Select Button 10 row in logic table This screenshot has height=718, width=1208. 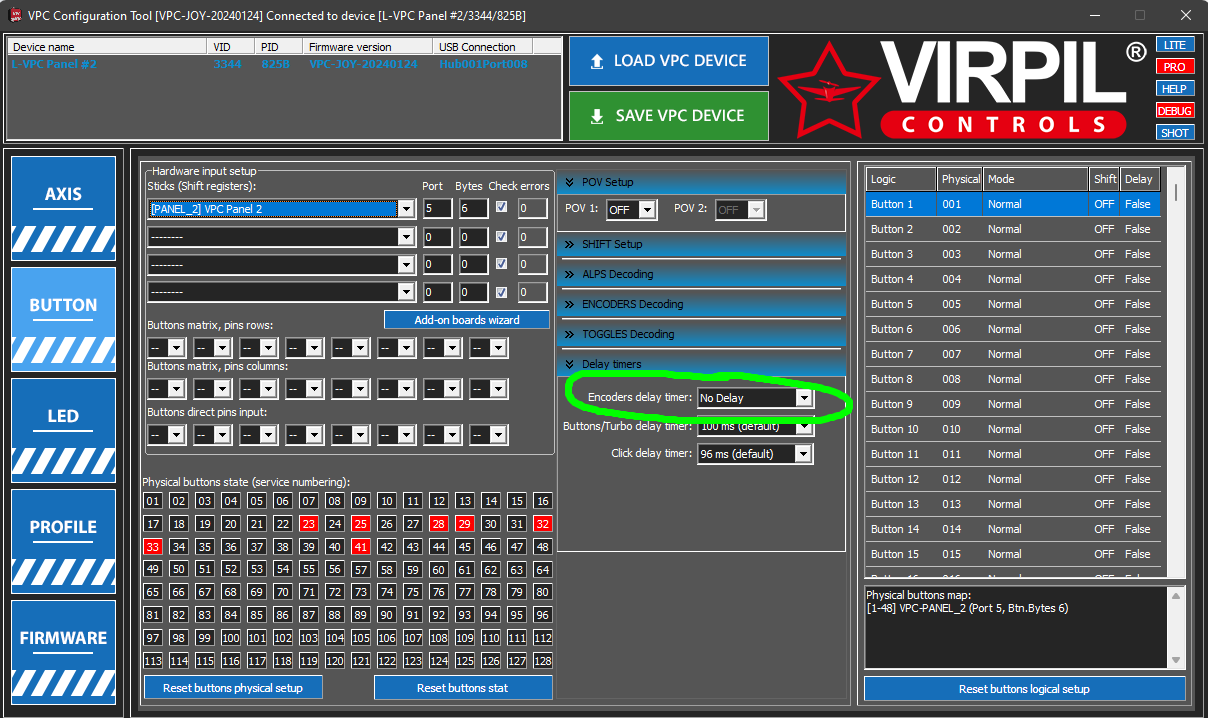[x=1013, y=429]
